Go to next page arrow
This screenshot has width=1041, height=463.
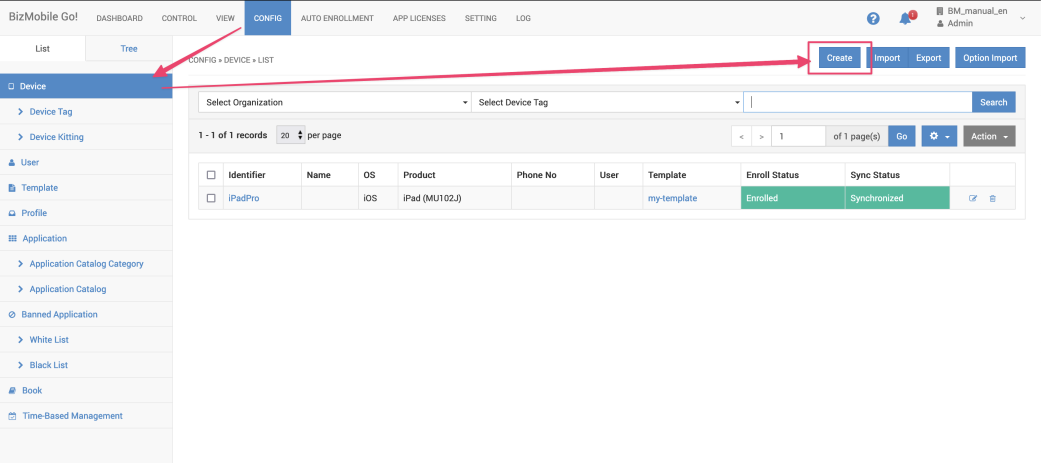pos(761,136)
